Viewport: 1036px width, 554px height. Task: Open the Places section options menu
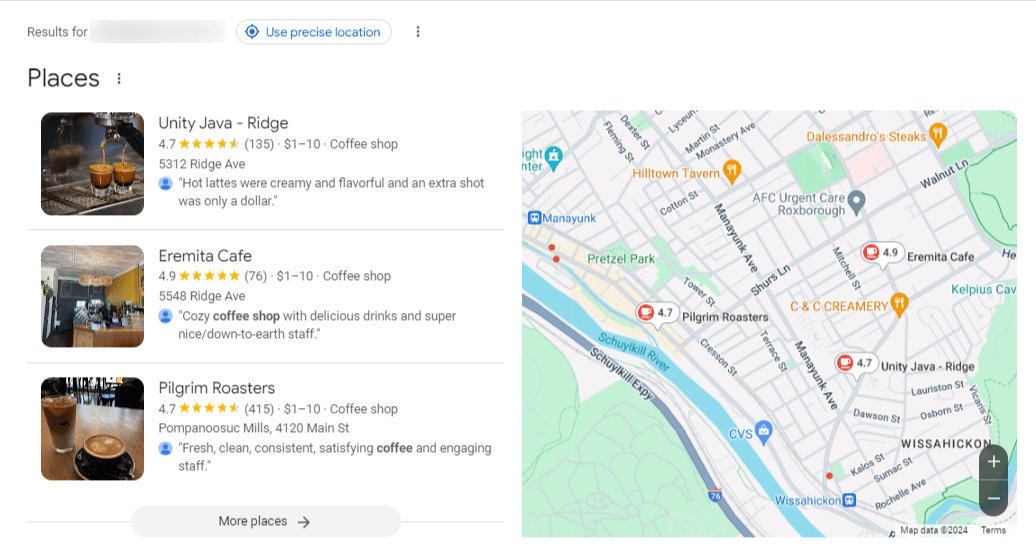tap(119, 78)
